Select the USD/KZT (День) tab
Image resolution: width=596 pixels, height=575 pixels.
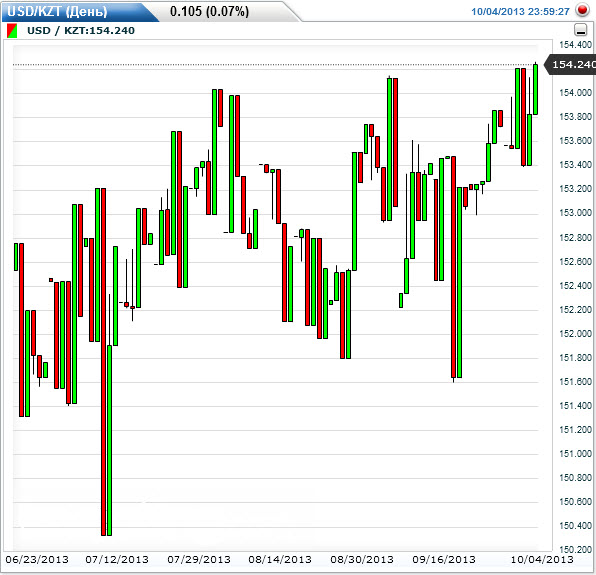pos(57,11)
